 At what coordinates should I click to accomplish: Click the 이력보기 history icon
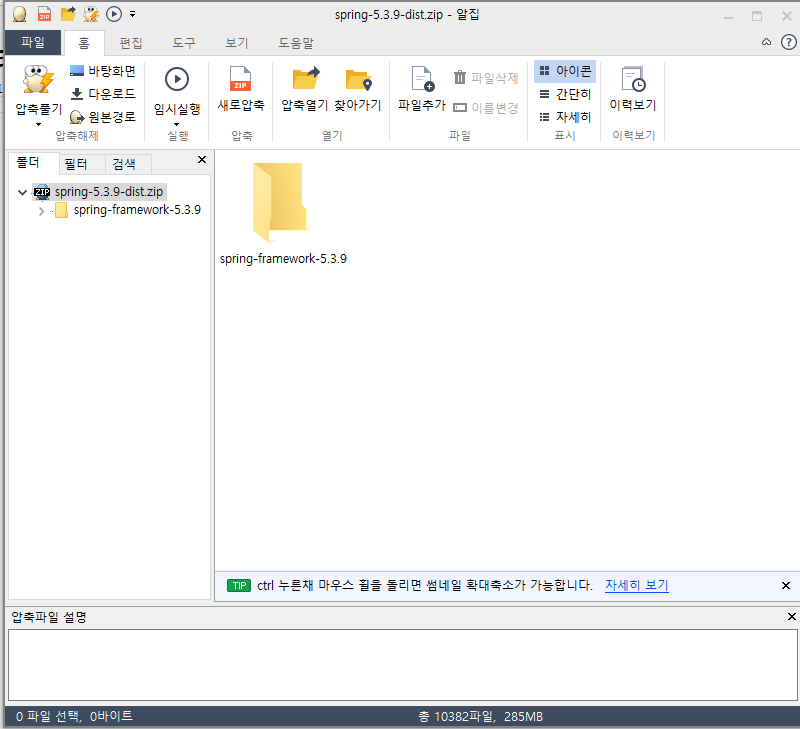(x=633, y=79)
